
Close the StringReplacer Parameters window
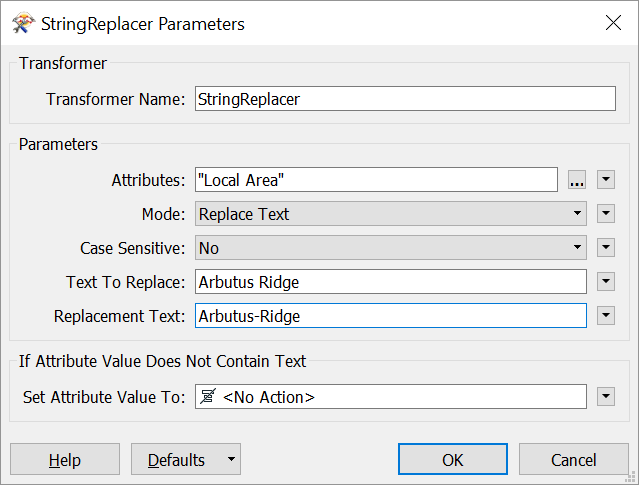613,23
